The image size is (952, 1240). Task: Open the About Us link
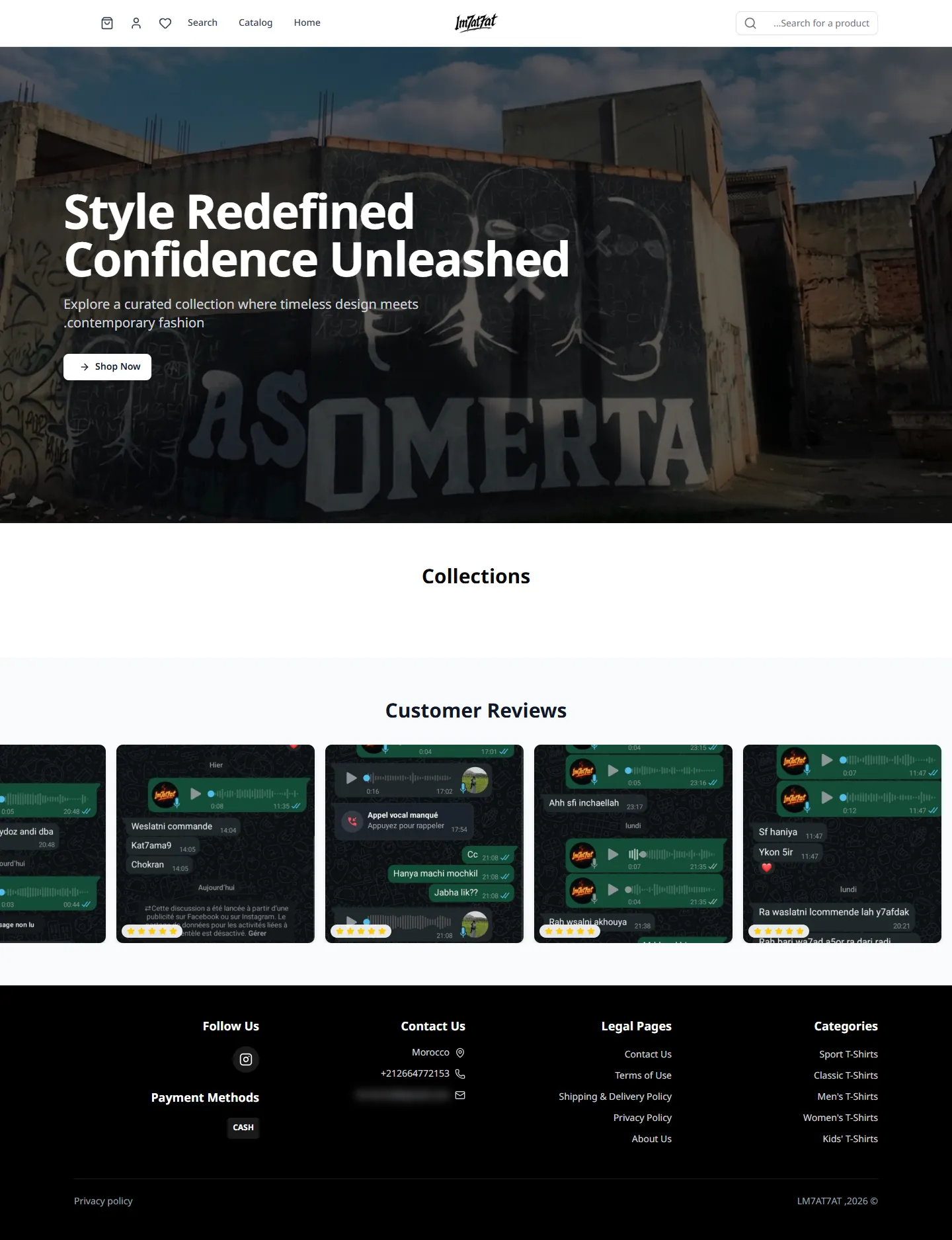(652, 1139)
